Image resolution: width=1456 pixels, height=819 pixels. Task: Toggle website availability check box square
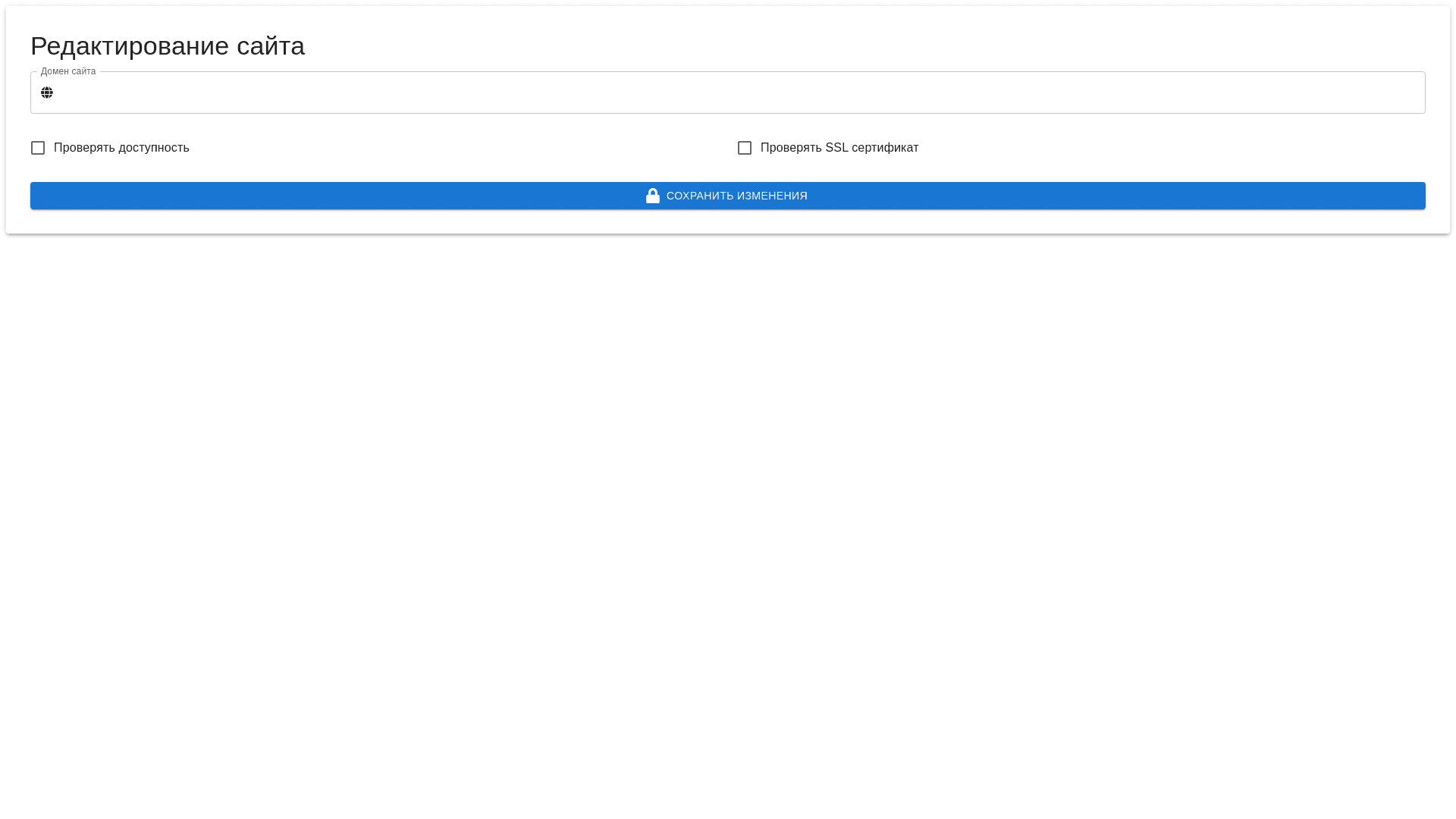pyautogui.click(x=38, y=148)
